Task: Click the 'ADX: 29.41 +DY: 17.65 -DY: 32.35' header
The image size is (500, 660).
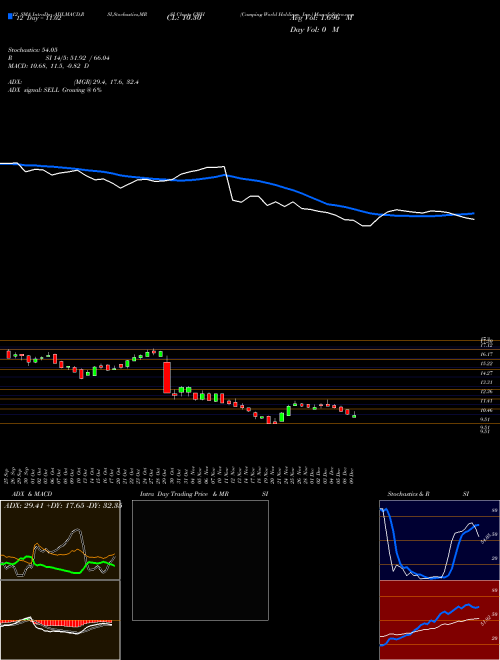Action: [x=63, y=505]
